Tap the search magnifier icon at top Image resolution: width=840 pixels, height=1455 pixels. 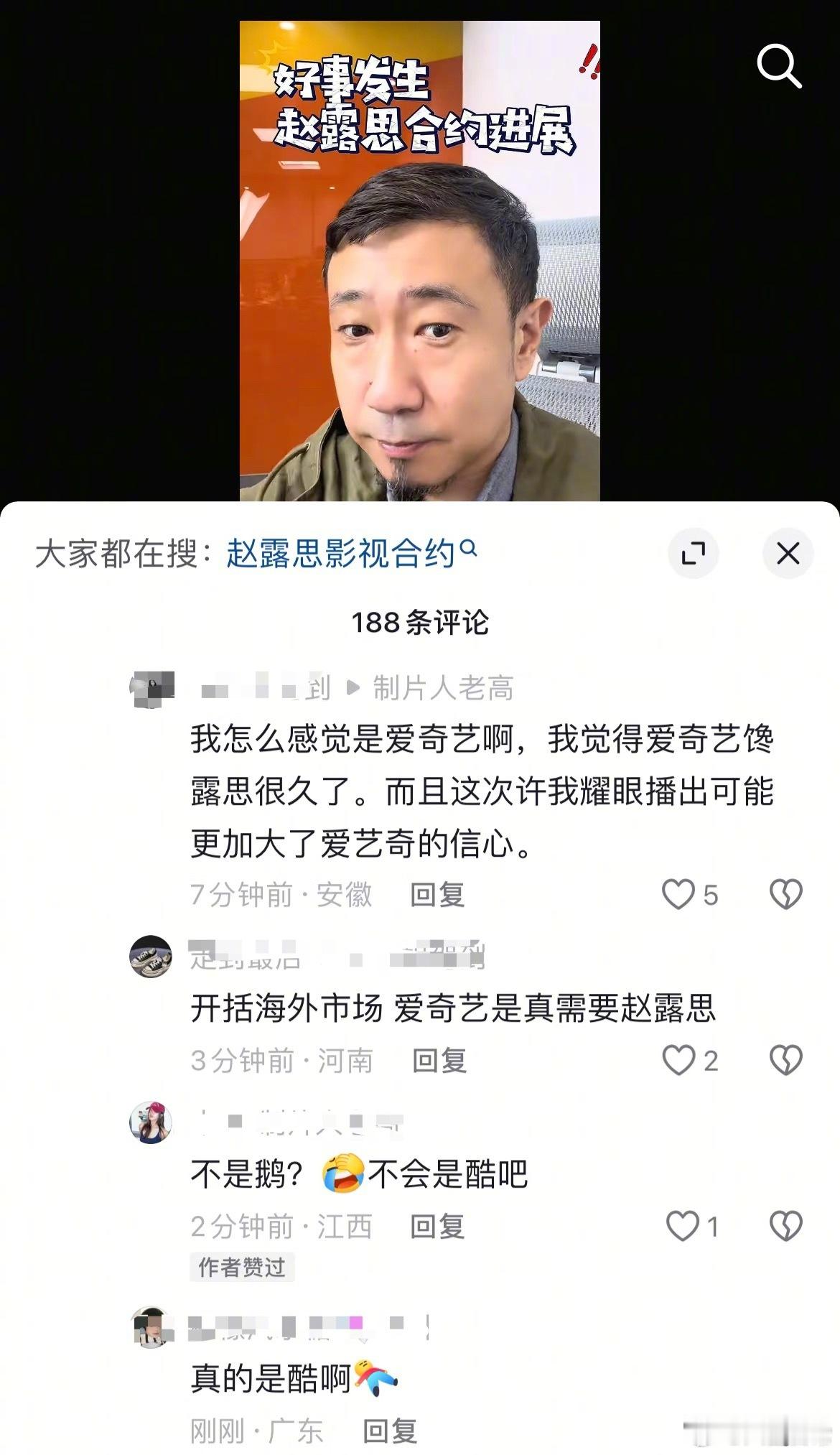click(x=779, y=66)
